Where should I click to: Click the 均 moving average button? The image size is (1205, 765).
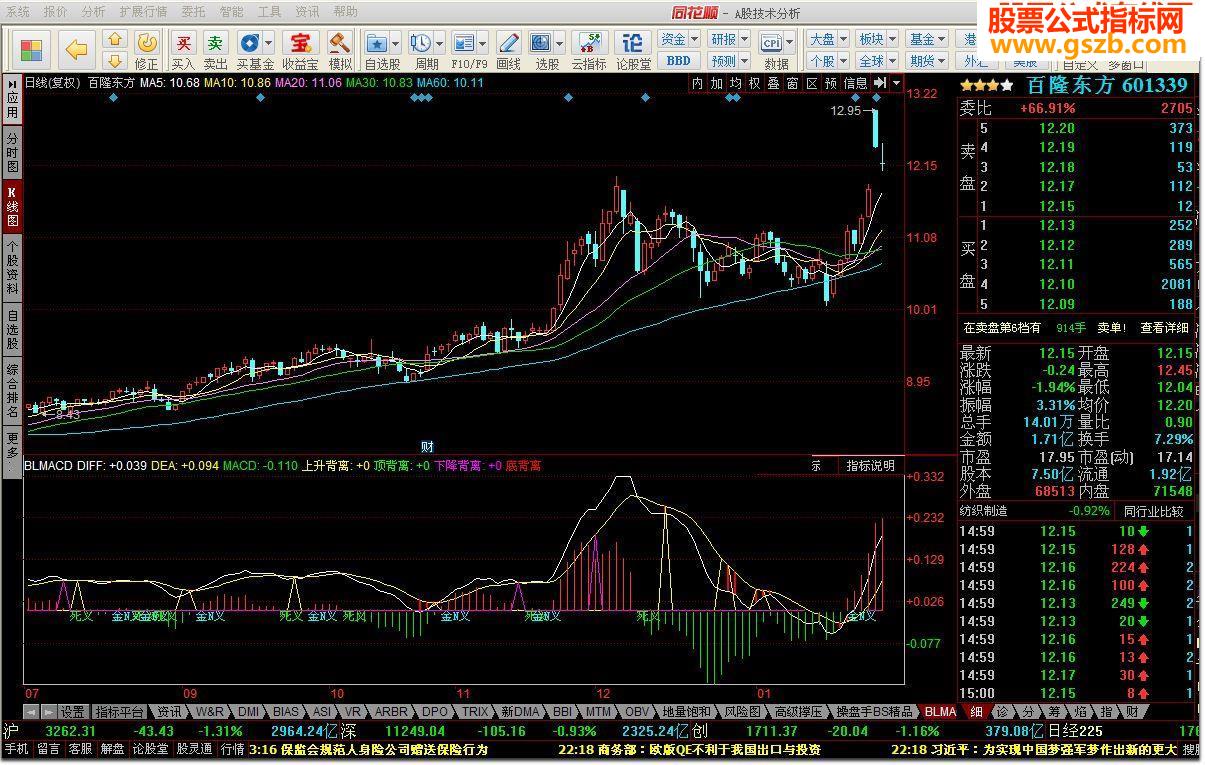pyautogui.click(x=736, y=84)
